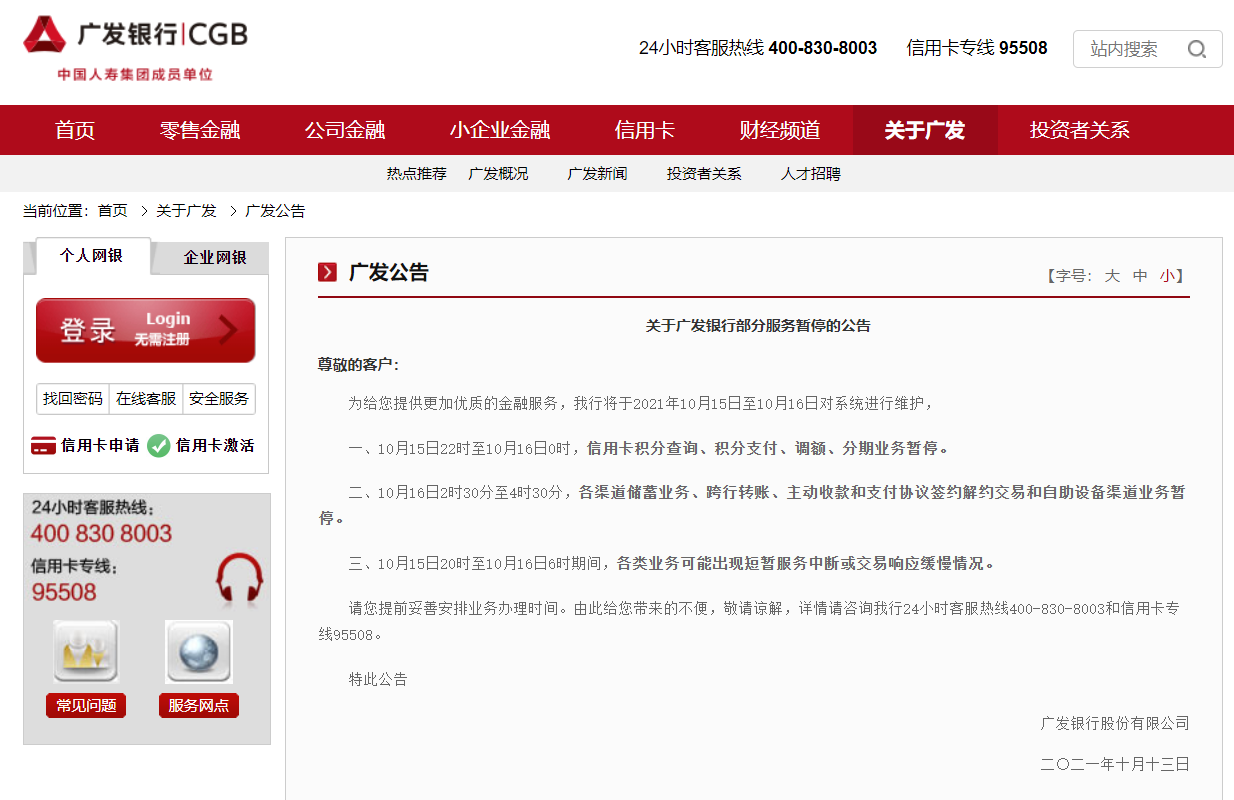The width and height of the screenshot is (1234, 800).
Task: Go to 广发新闻 submenu
Action: (x=597, y=174)
